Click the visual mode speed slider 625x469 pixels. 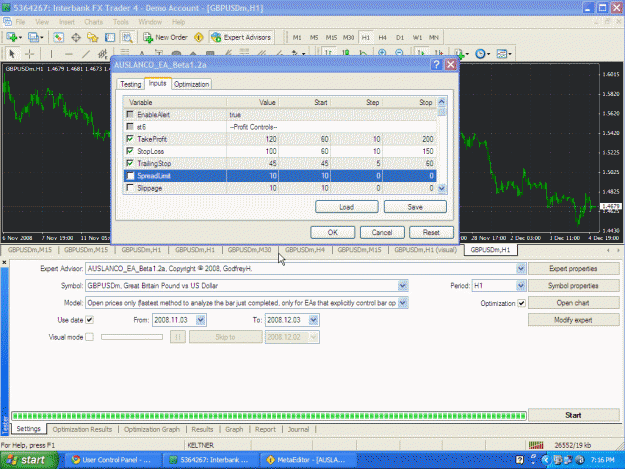[x=132, y=337]
